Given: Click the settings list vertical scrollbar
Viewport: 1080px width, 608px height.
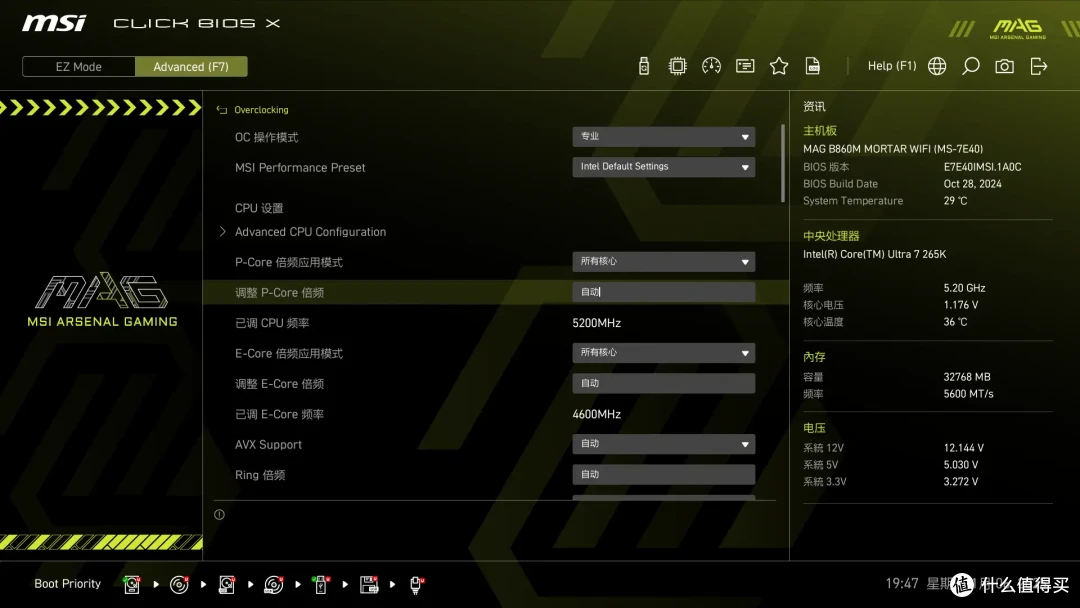Looking at the screenshot, I should coord(783,164).
